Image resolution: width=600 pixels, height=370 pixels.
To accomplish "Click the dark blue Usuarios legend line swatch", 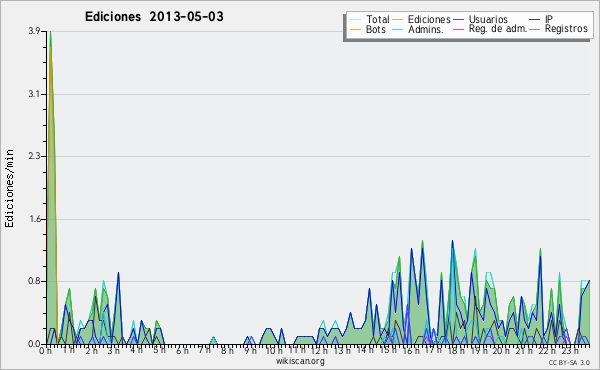I will pyautogui.click(x=458, y=20).
